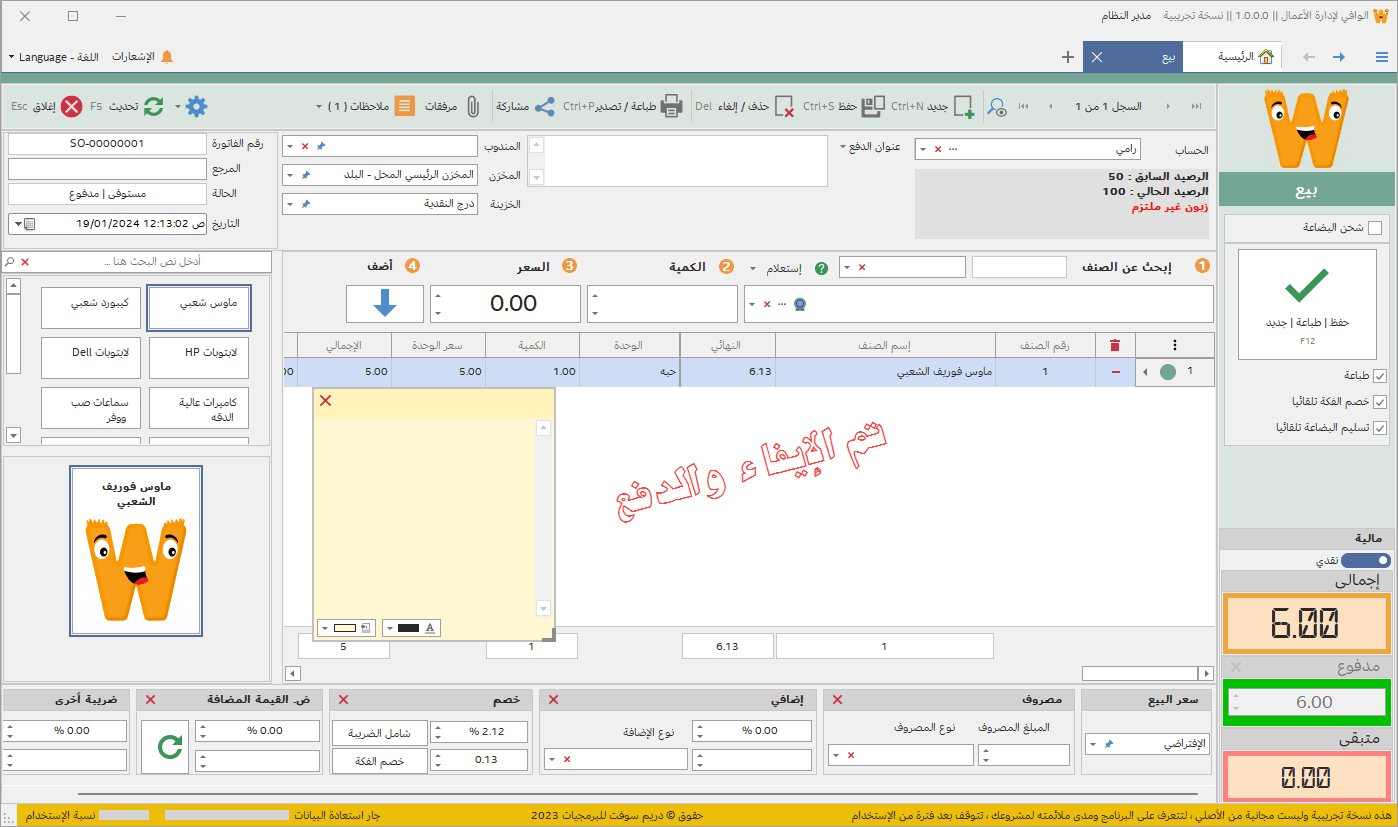1398x827 pixels.
Task: Click the Home tab house icon
Action: click(x=1266, y=57)
